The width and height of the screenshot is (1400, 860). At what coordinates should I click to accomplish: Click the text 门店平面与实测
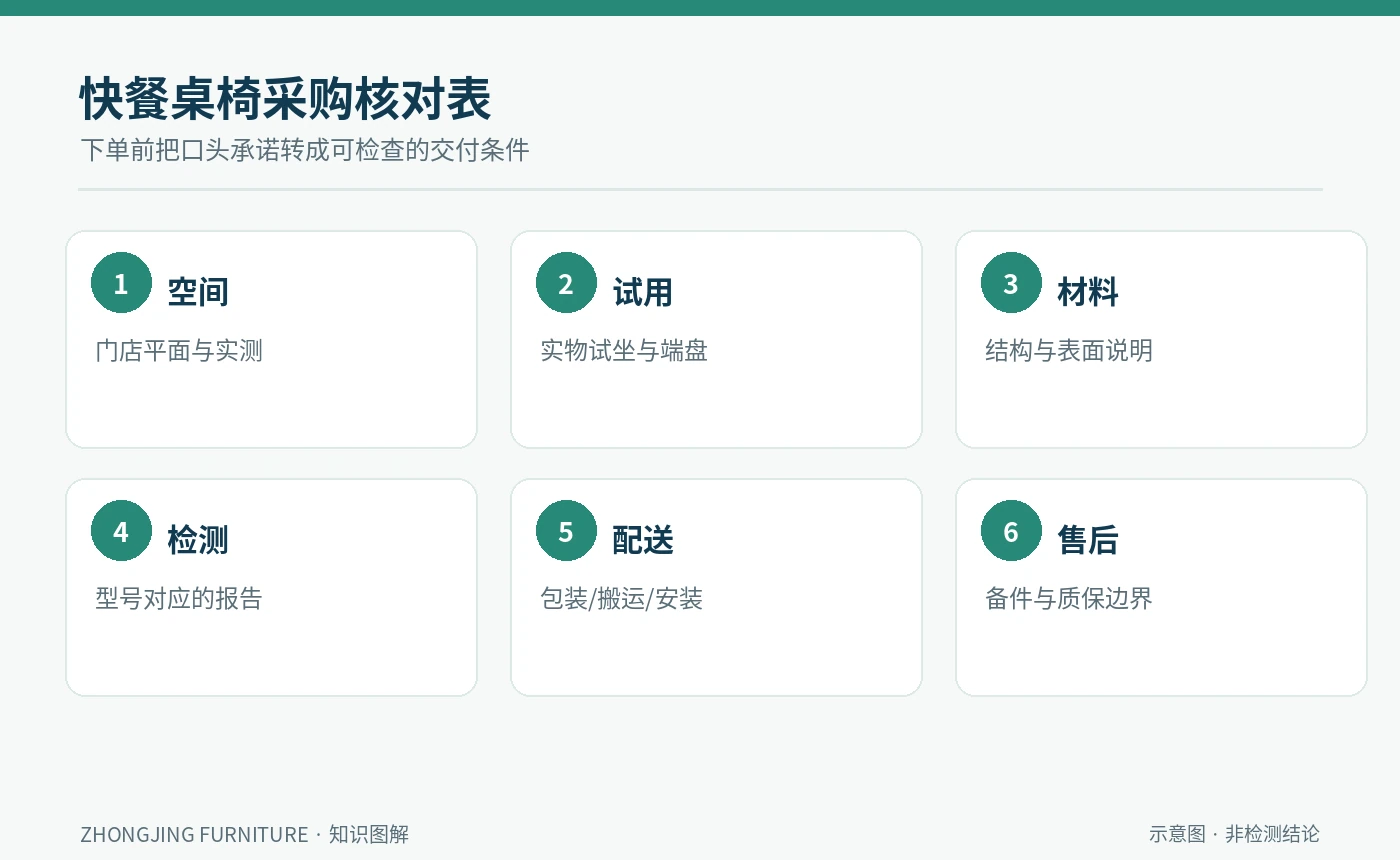click(x=179, y=351)
